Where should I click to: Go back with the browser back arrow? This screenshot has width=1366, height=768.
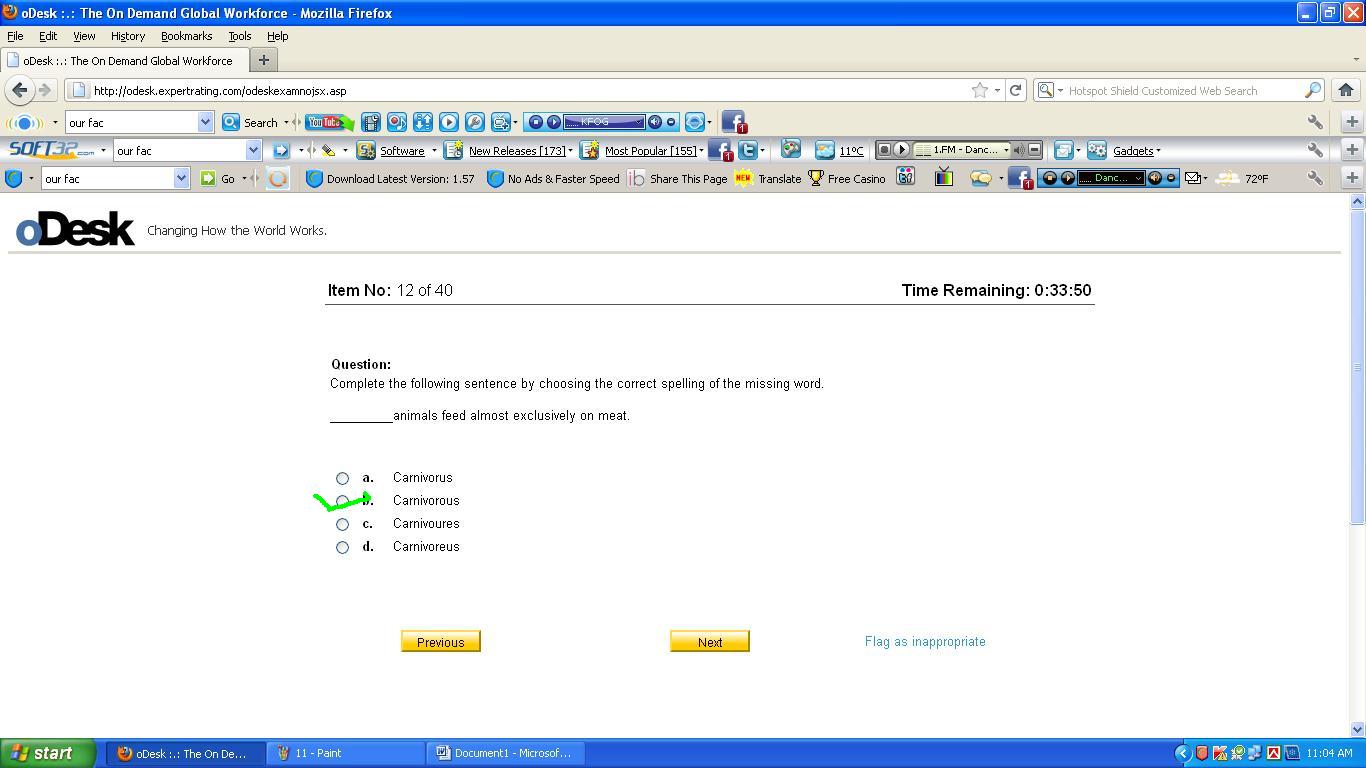(19, 90)
